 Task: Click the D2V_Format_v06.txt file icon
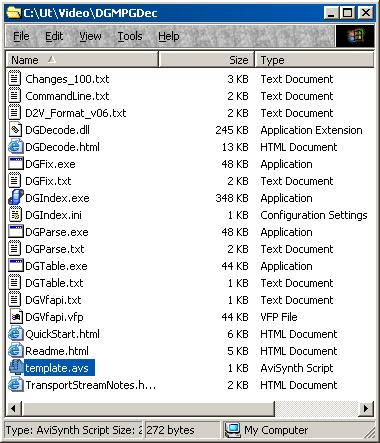(15, 113)
